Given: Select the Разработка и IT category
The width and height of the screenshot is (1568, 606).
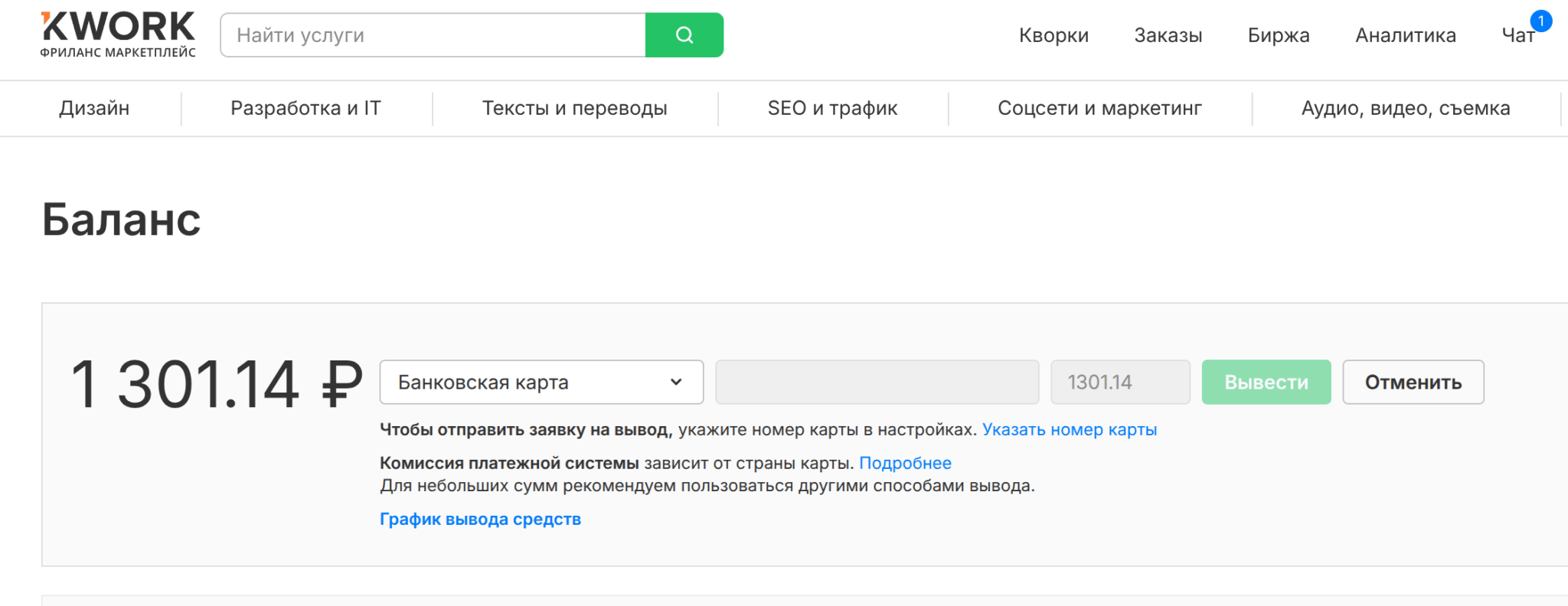Looking at the screenshot, I should pos(305,108).
